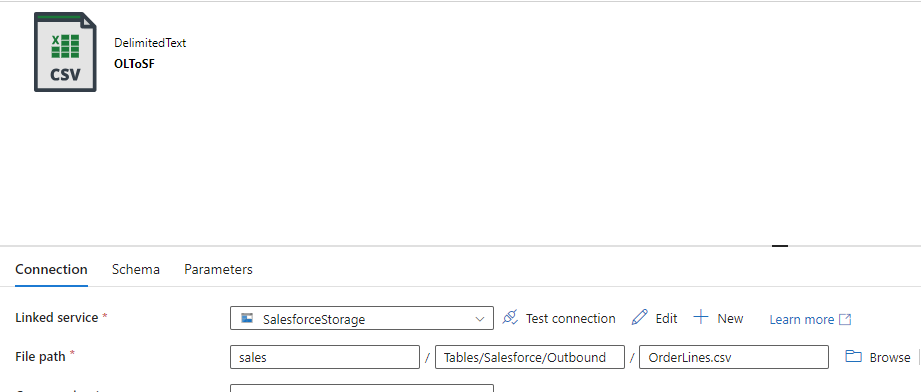Open the Learn more link
Viewport: 921px width, 392px height.
pos(802,319)
